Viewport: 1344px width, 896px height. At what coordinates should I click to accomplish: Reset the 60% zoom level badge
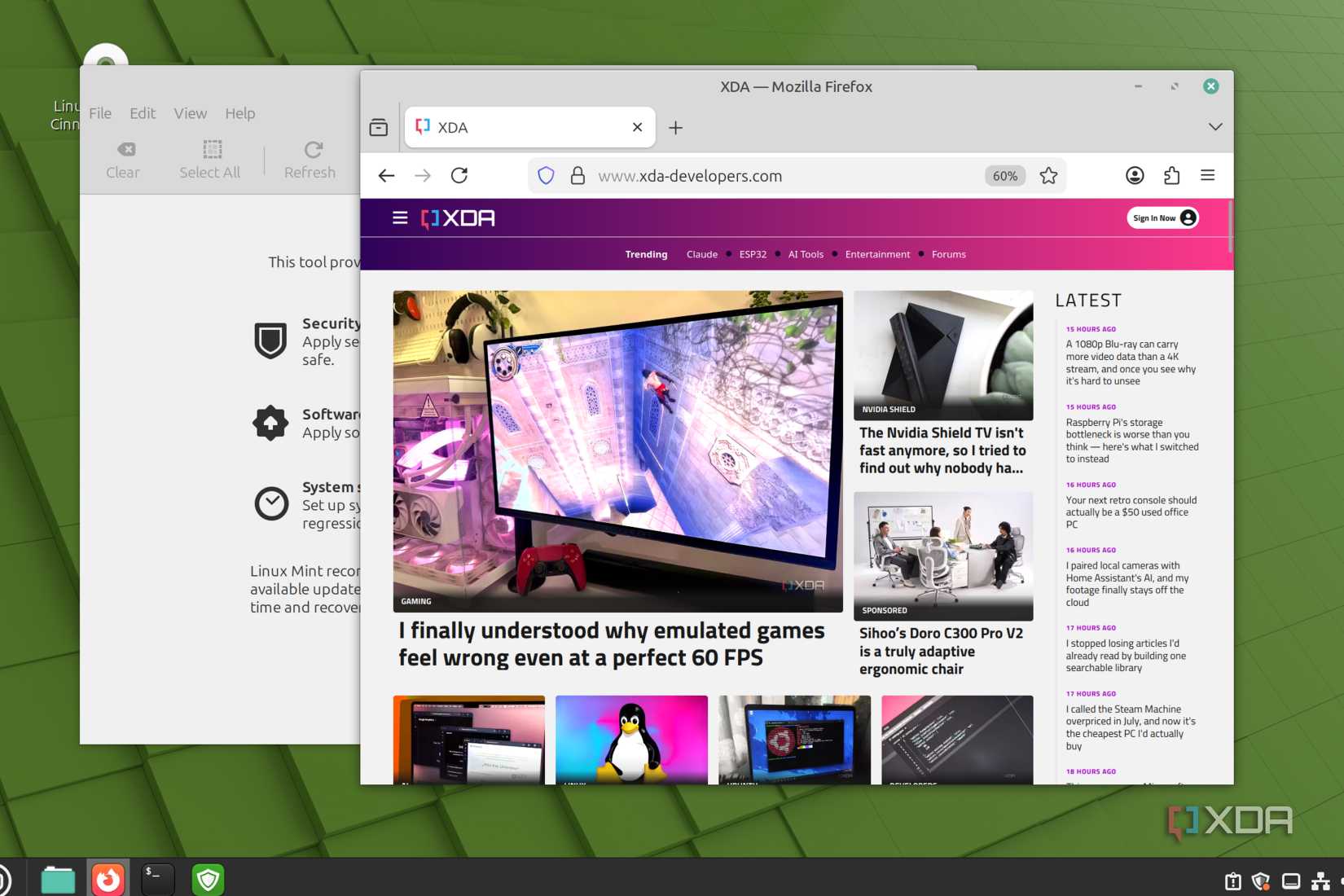tap(1004, 176)
